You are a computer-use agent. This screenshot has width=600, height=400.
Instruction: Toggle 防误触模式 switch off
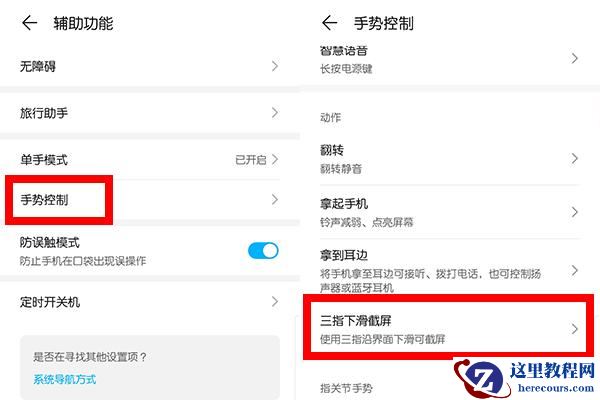[x=263, y=251]
